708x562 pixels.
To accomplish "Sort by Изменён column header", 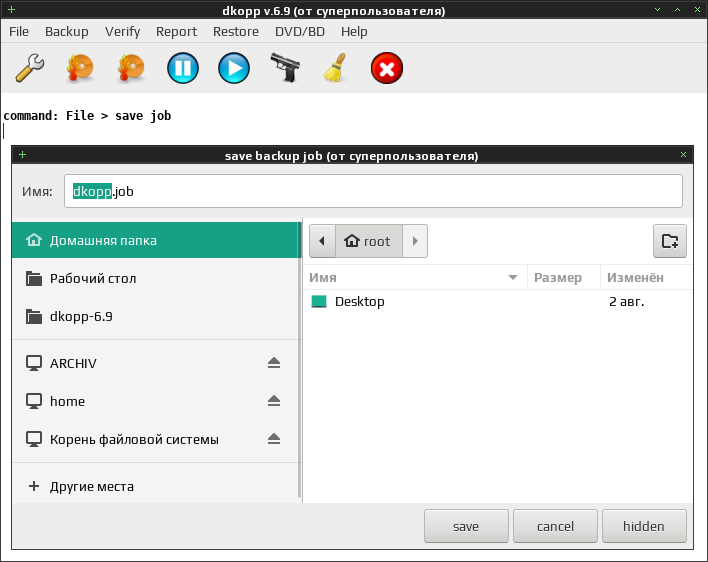I will point(646,277).
